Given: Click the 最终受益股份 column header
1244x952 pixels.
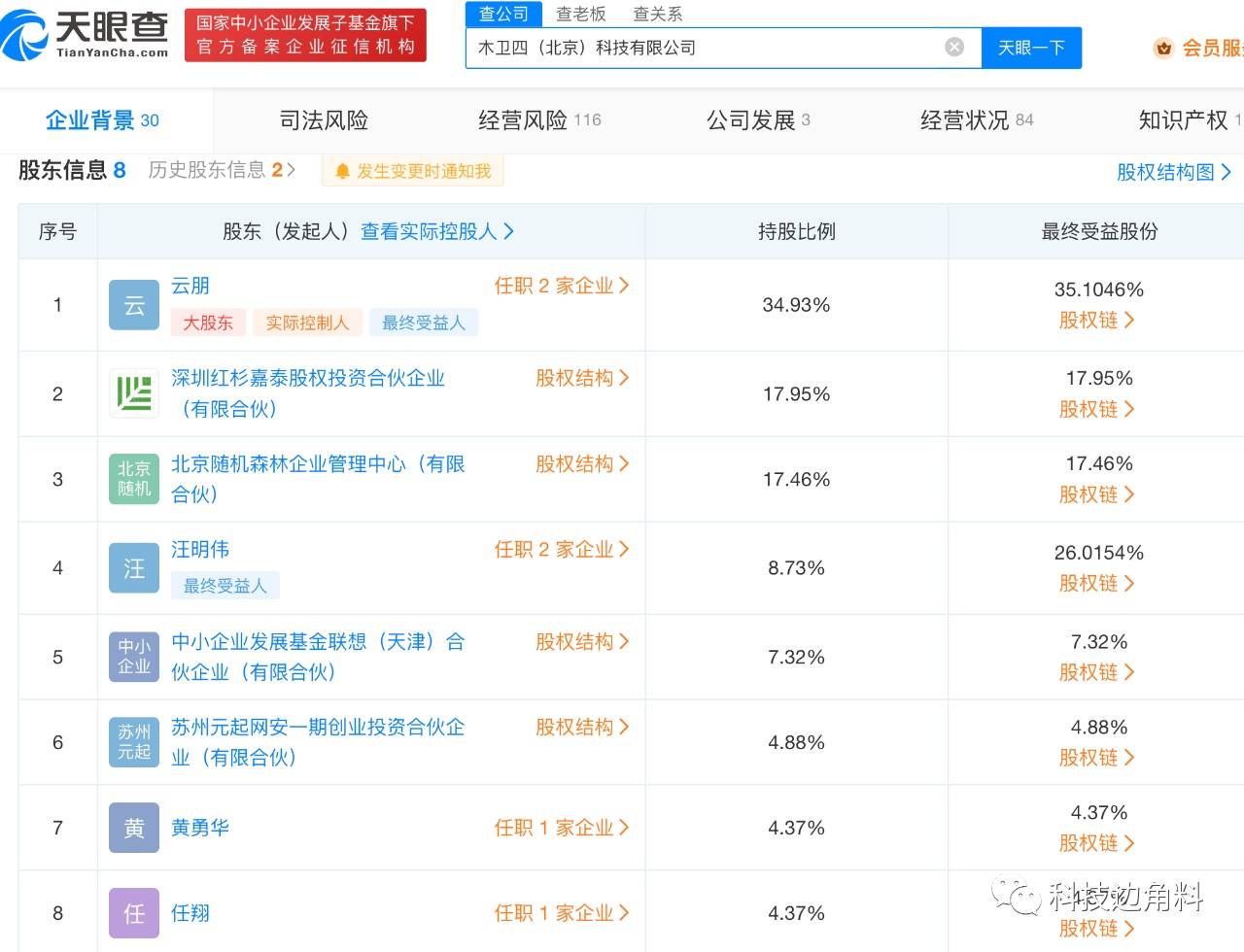Looking at the screenshot, I should [x=1099, y=231].
